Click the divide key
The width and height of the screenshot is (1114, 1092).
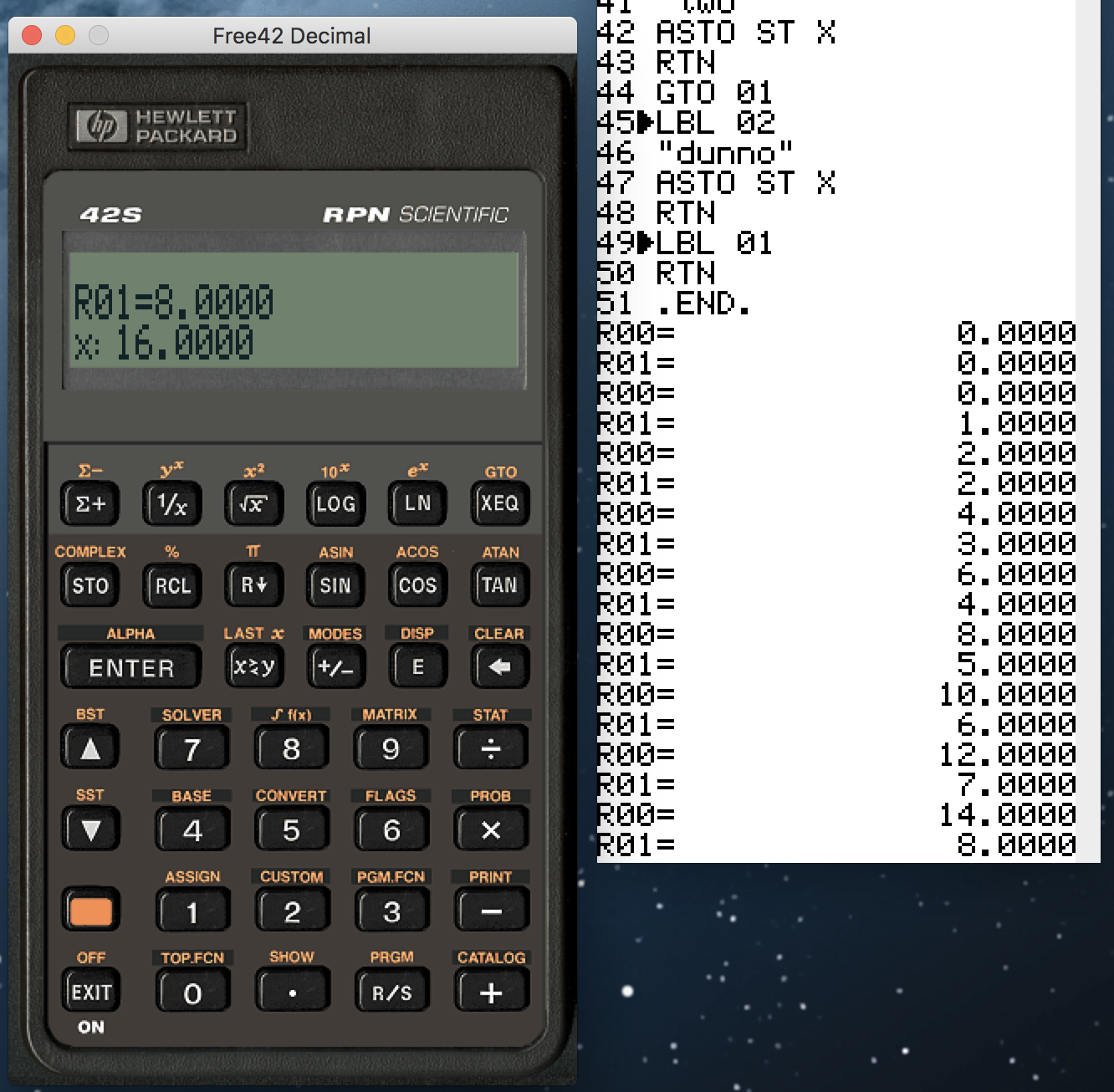(x=491, y=748)
